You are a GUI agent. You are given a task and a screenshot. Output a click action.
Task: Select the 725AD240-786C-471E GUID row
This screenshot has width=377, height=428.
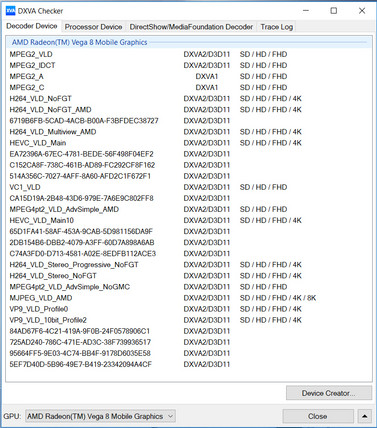pyautogui.click(x=189, y=342)
